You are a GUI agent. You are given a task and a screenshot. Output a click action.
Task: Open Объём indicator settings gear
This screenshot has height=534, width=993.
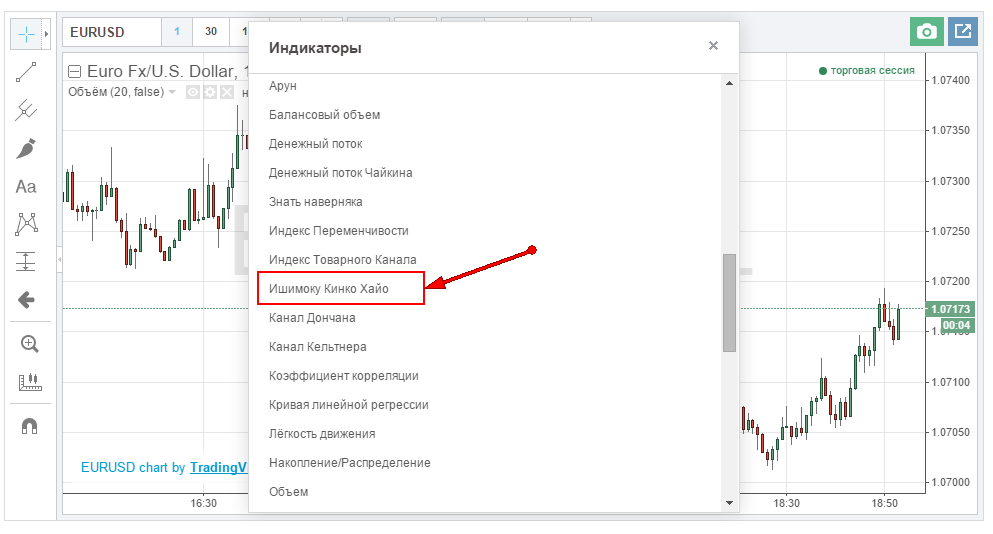210,92
